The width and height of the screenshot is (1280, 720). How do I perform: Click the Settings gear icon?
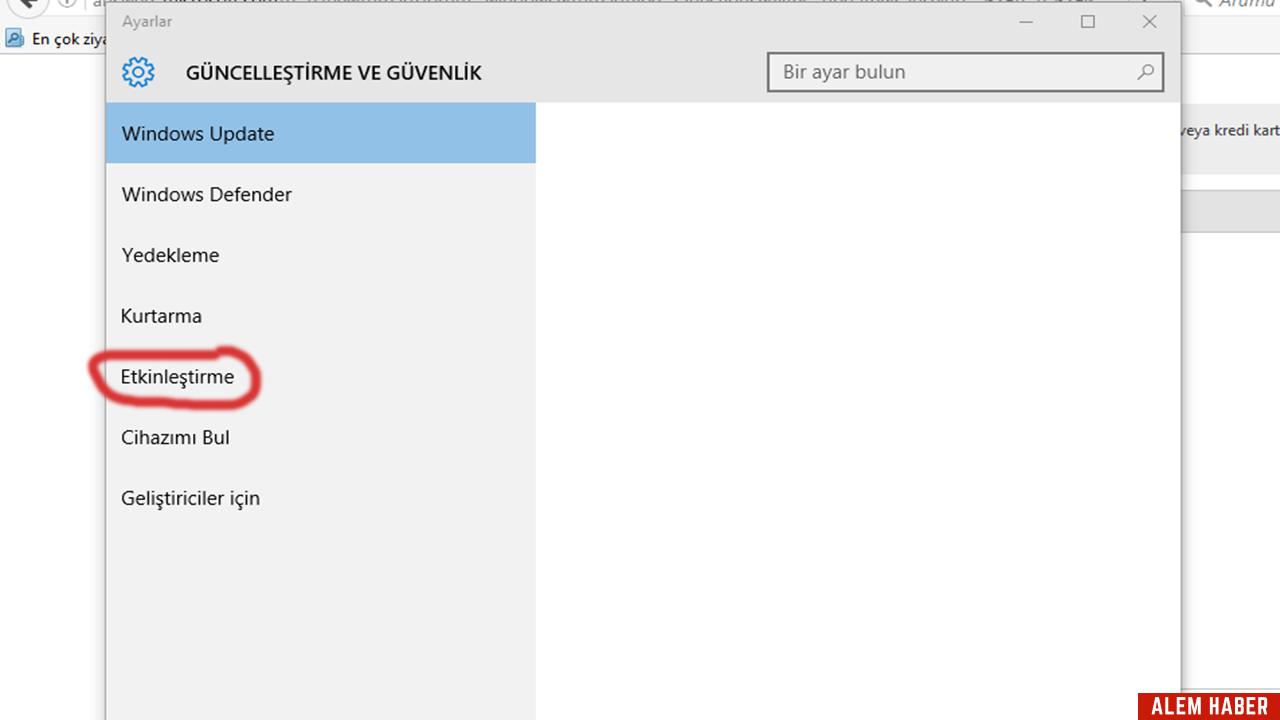138,71
